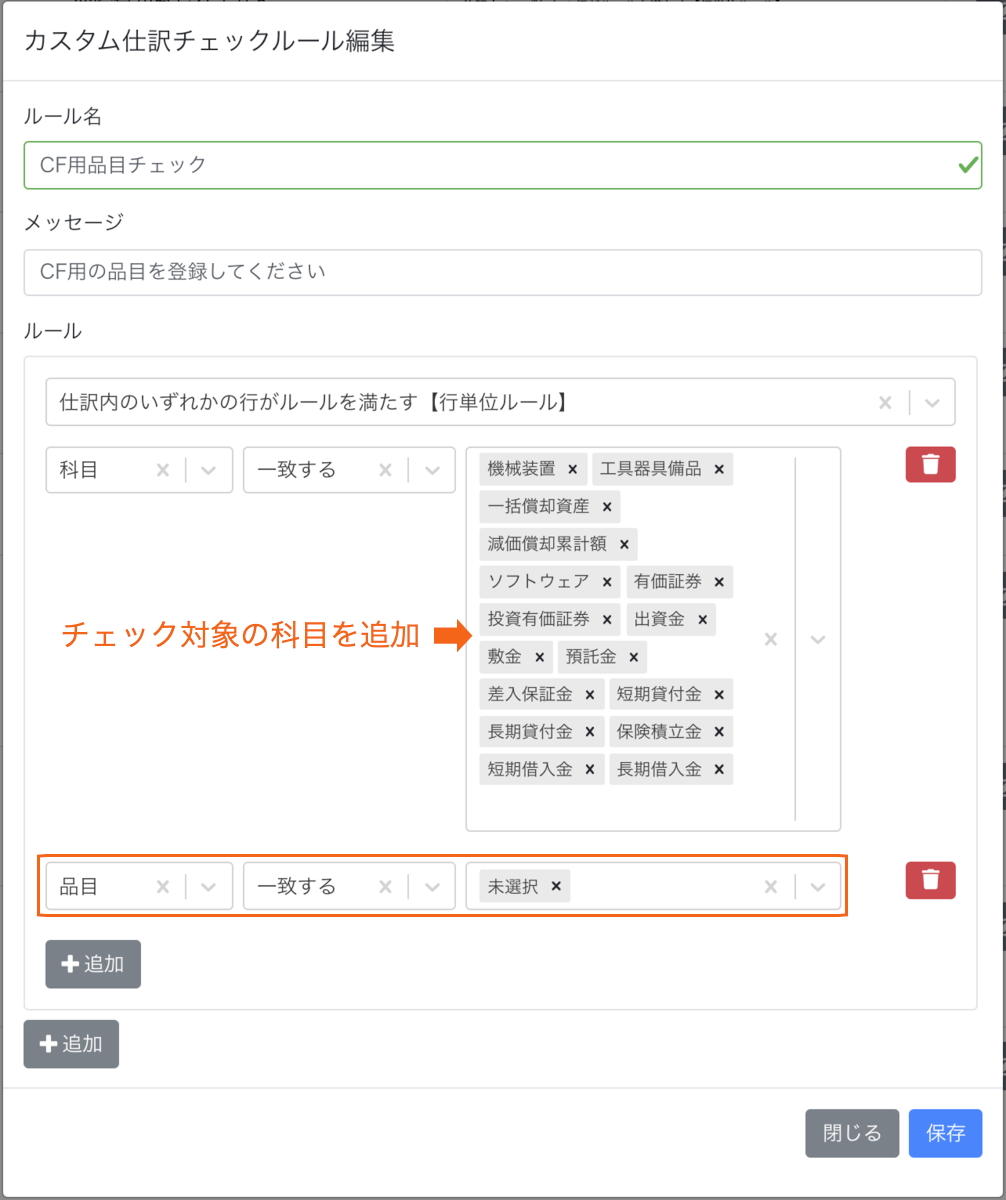Remove the 未選択 tag from 品目 condition
Viewport: 1006px width, 1200px height.
pyautogui.click(x=555, y=886)
